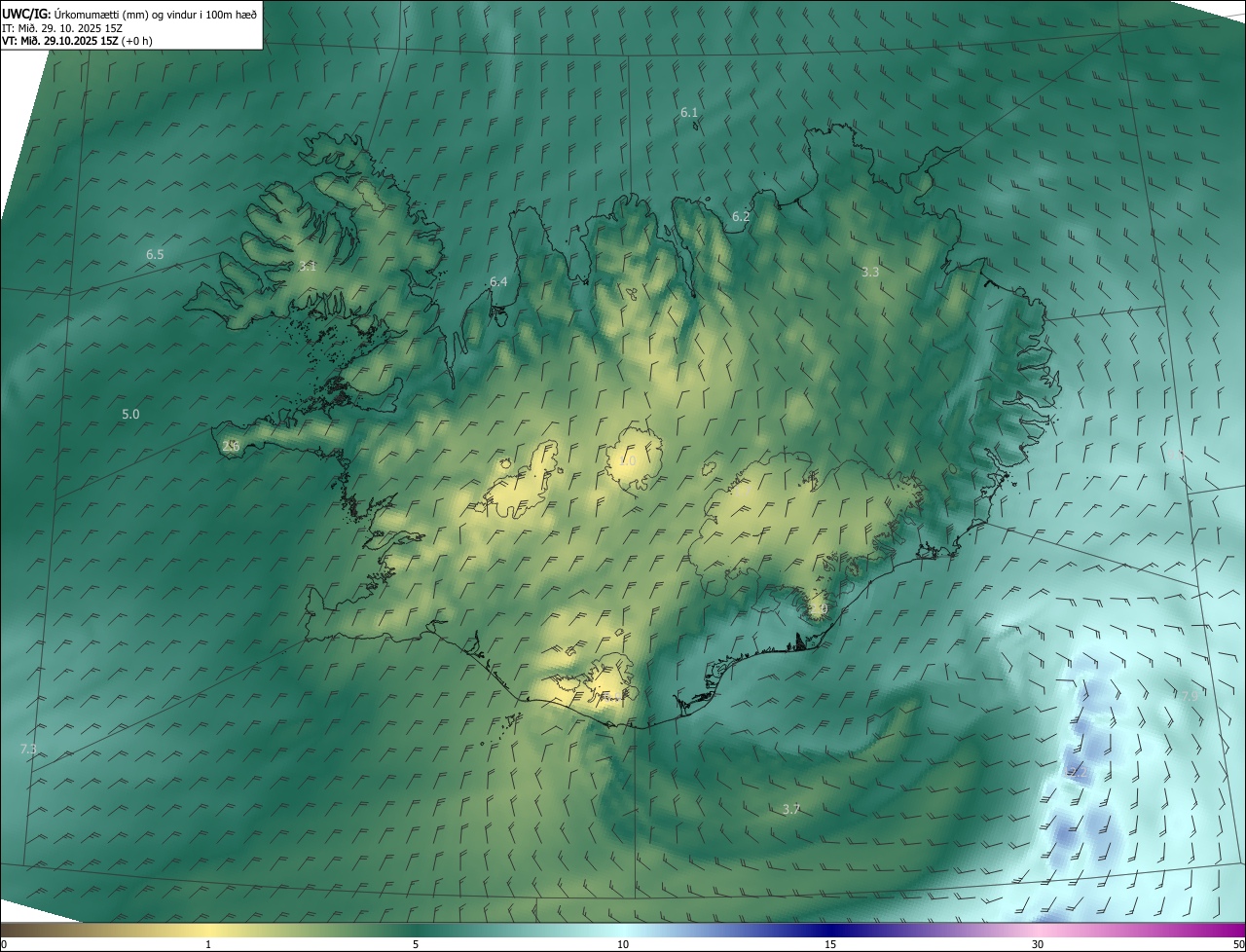Click the map title 'UWC/IG: Úrkomumætti (mm) og vindur'

click(129, 14)
